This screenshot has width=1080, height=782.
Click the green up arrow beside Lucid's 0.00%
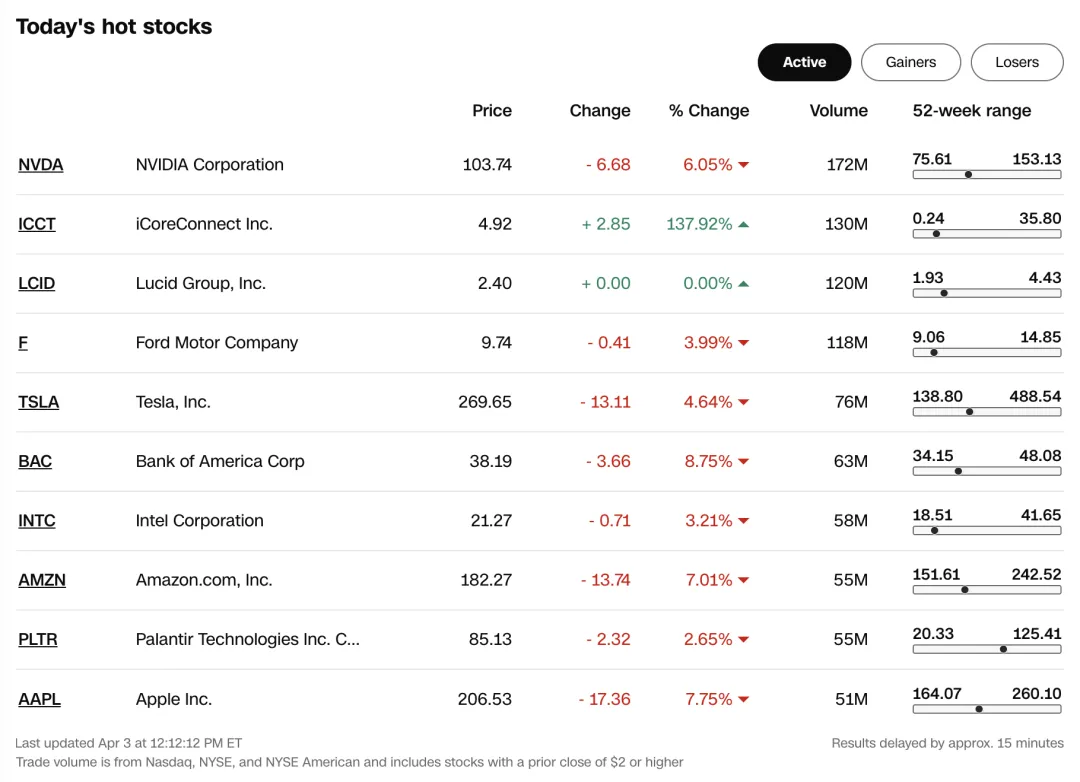coord(743,284)
